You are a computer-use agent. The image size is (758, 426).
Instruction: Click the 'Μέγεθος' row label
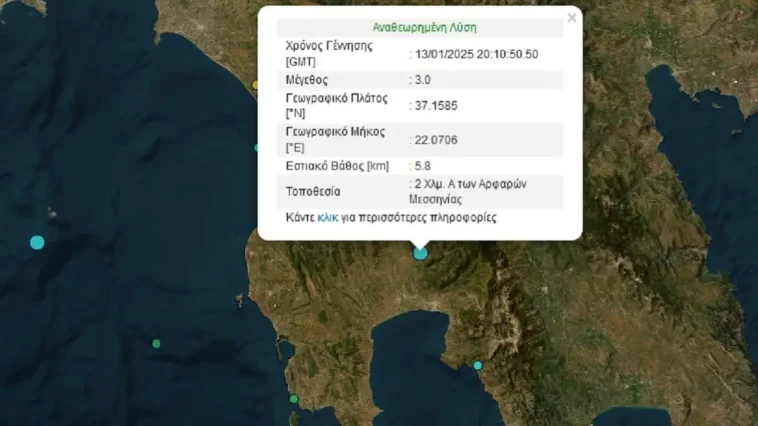(x=307, y=79)
